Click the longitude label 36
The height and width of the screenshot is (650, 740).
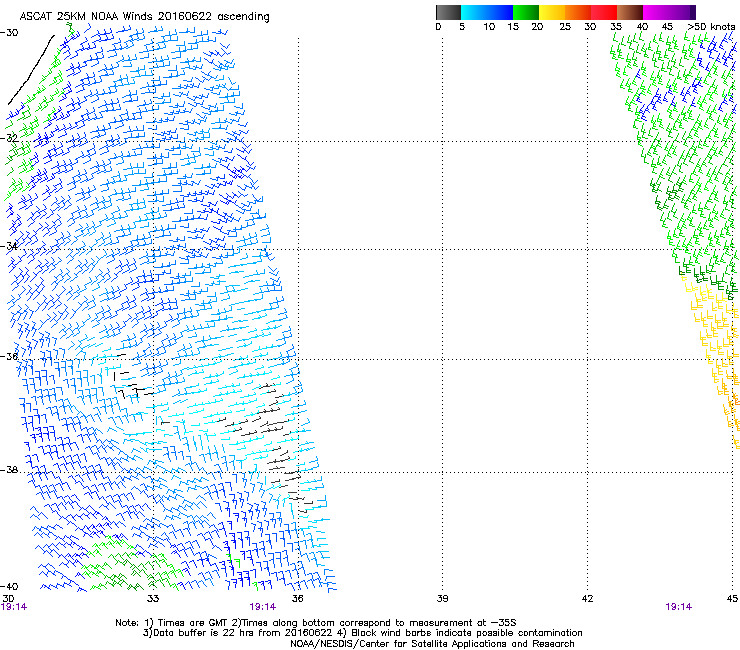(298, 599)
